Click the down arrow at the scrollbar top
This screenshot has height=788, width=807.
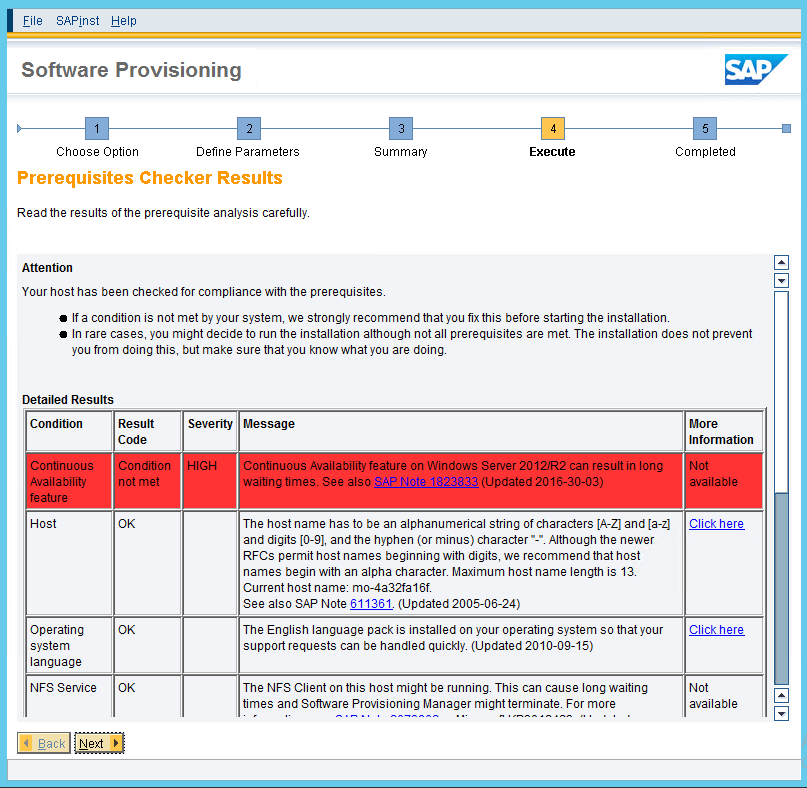click(782, 280)
